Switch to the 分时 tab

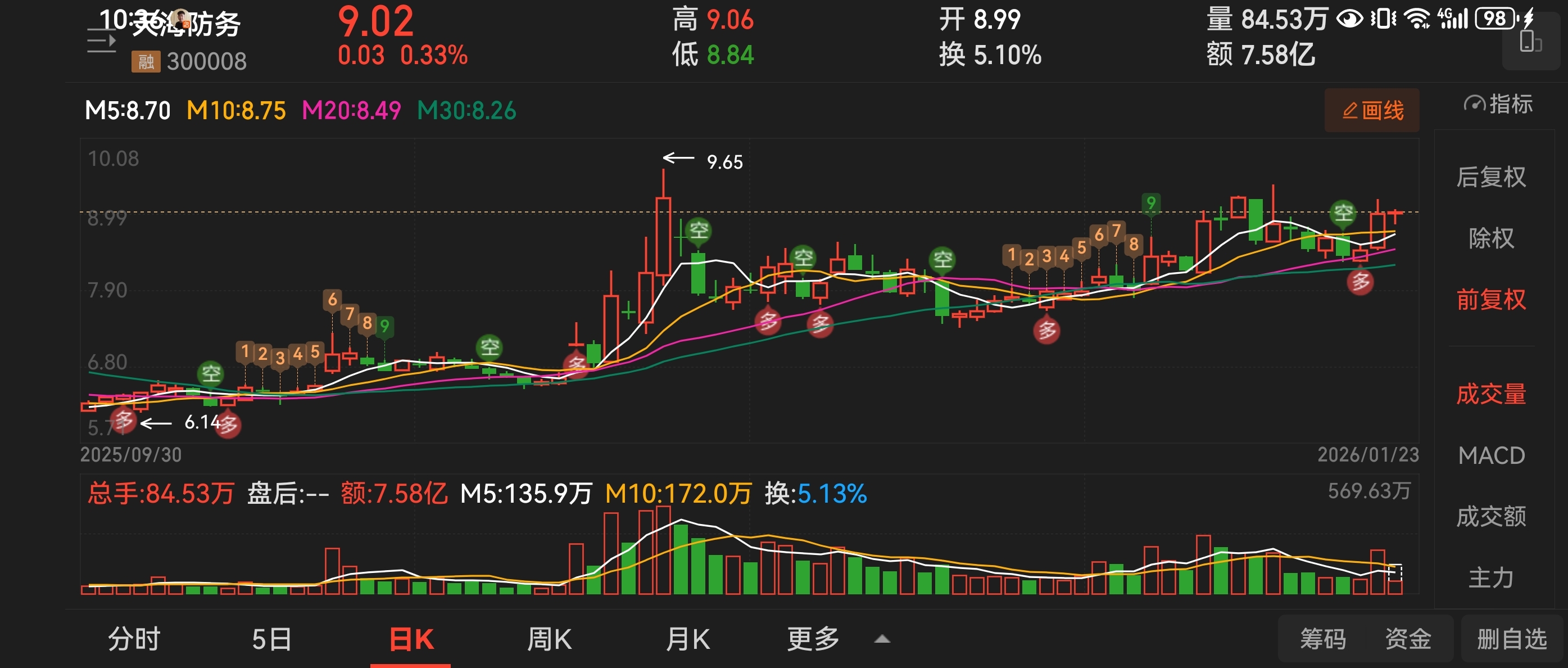click(134, 639)
